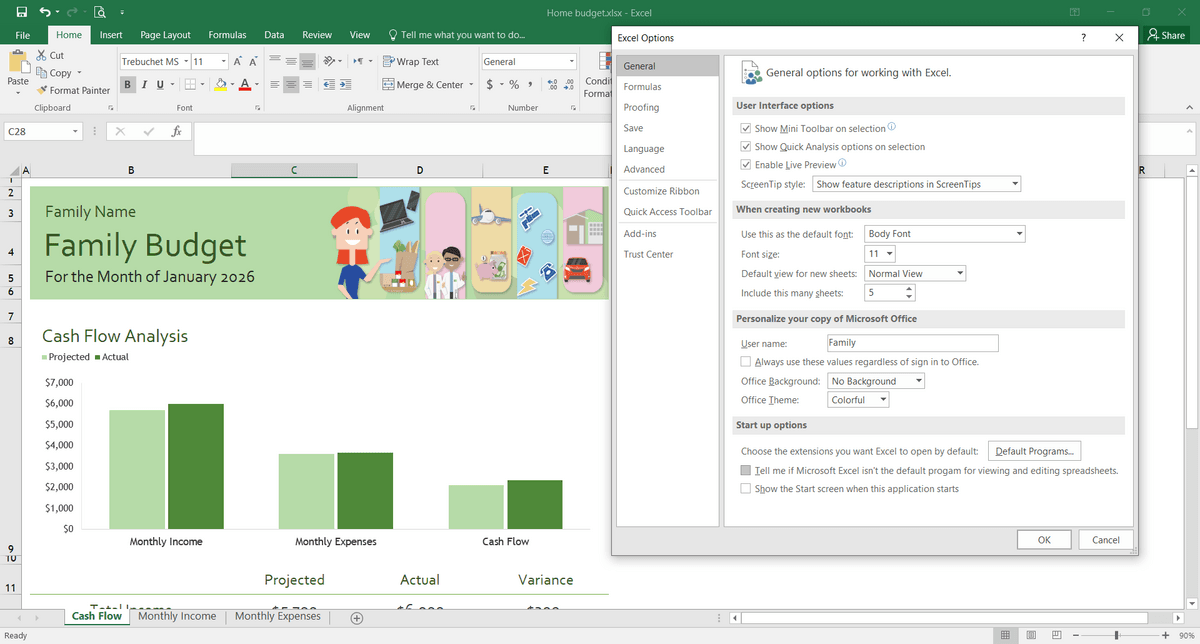Viewport: 1200px width, 644px height.
Task: Click the Undo arrow icon
Action: (x=45, y=12)
